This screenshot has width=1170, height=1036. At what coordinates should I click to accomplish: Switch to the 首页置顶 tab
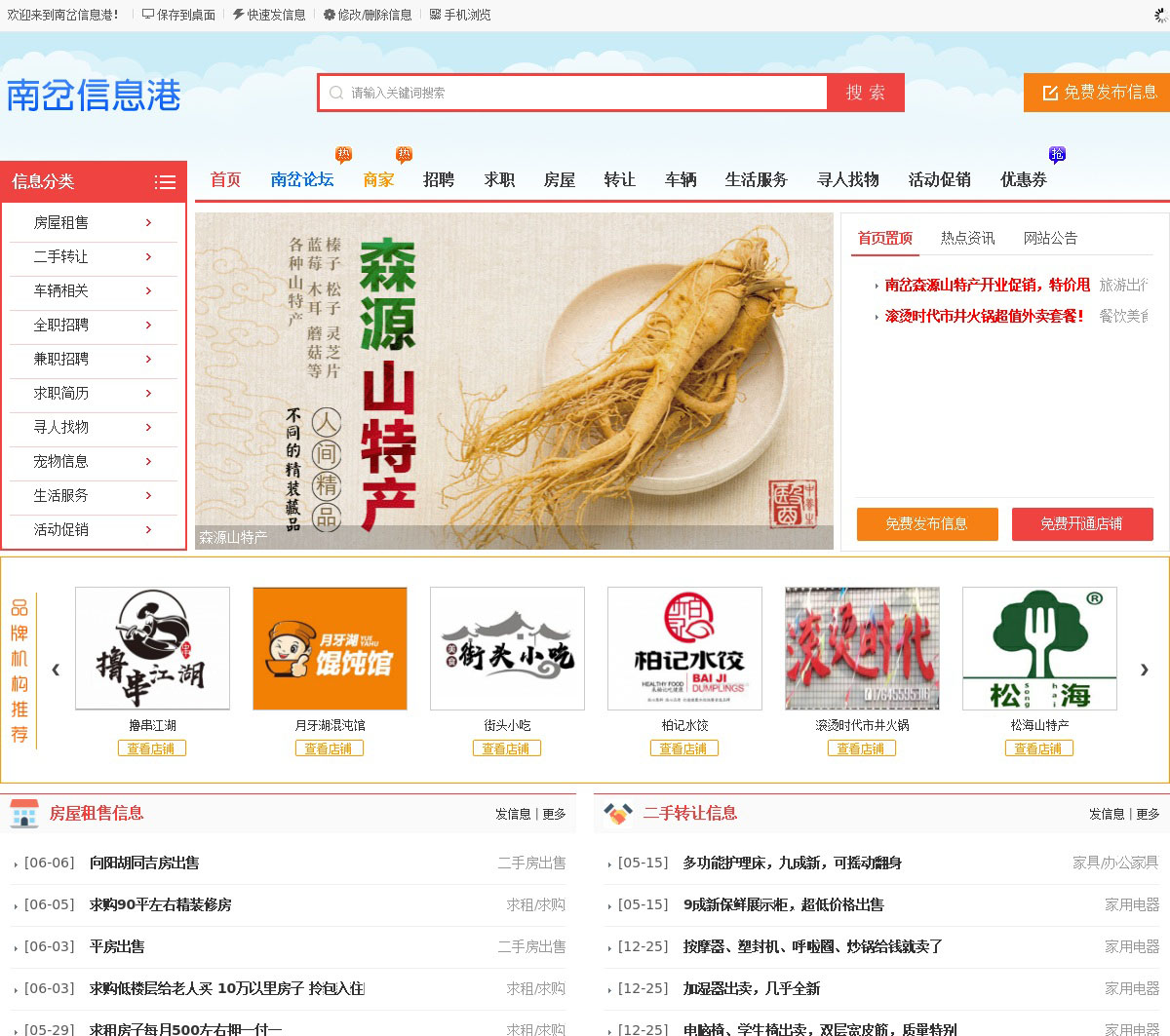(885, 239)
